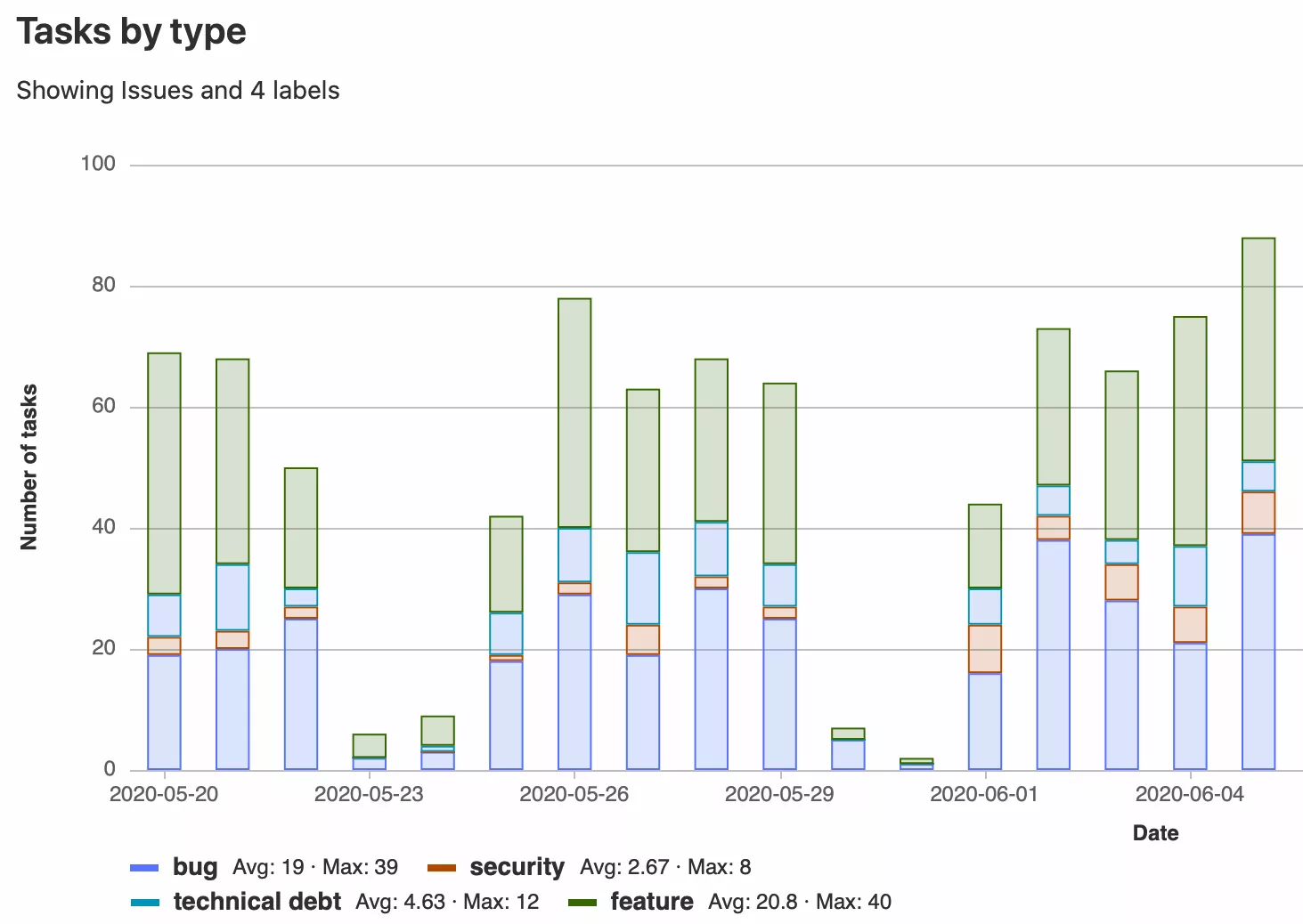
Task: Select the tallest bar's green feature segment
Action: 1258,349
